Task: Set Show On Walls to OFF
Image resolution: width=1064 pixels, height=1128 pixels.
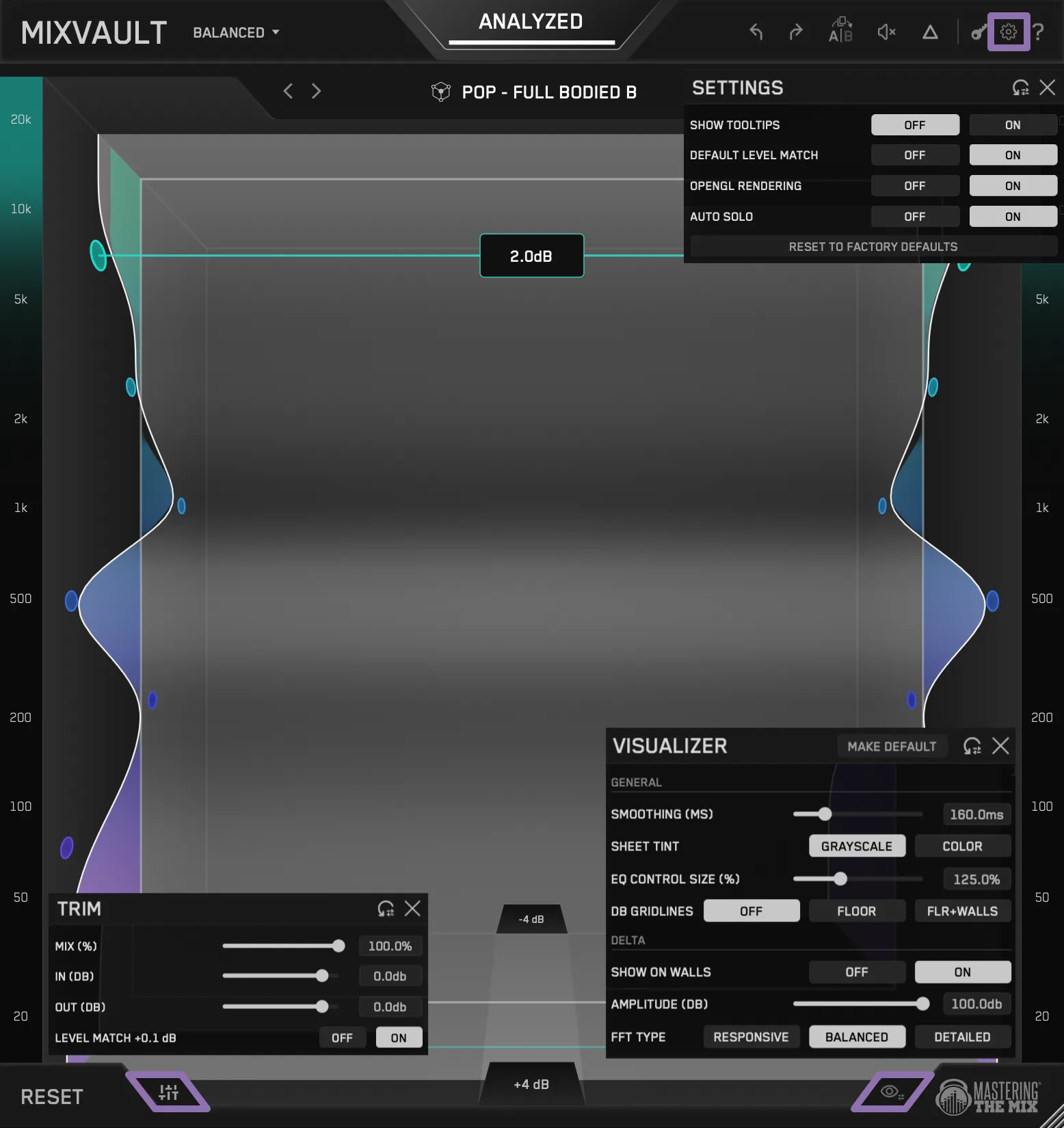Action: (857, 972)
